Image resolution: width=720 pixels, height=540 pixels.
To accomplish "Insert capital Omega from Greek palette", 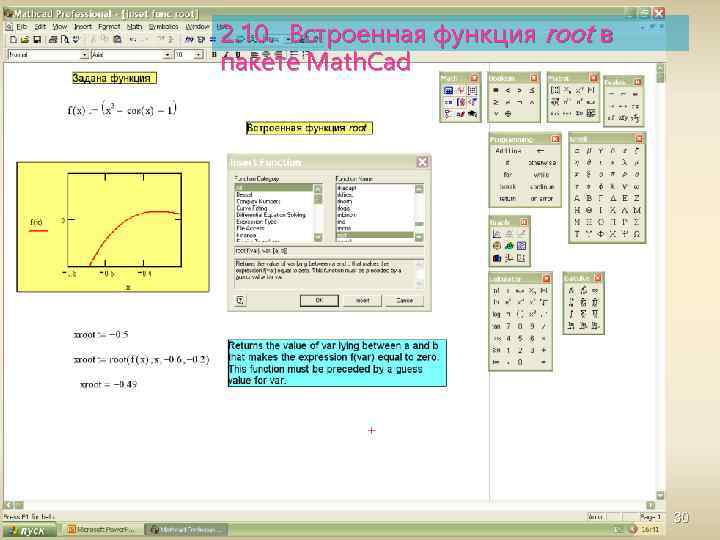I will [x=636, y=234].
